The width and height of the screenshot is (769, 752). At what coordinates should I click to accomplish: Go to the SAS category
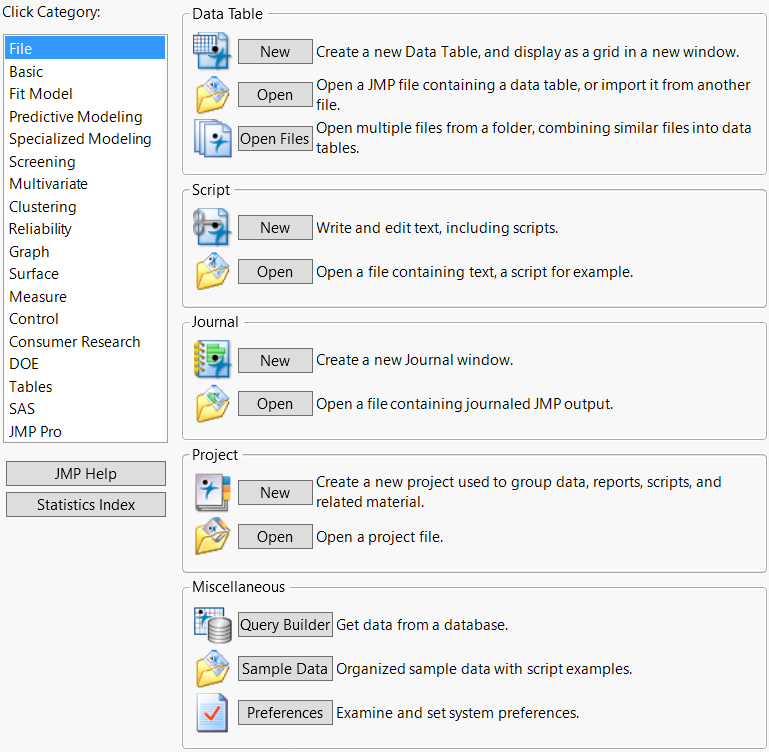(85, 409)
